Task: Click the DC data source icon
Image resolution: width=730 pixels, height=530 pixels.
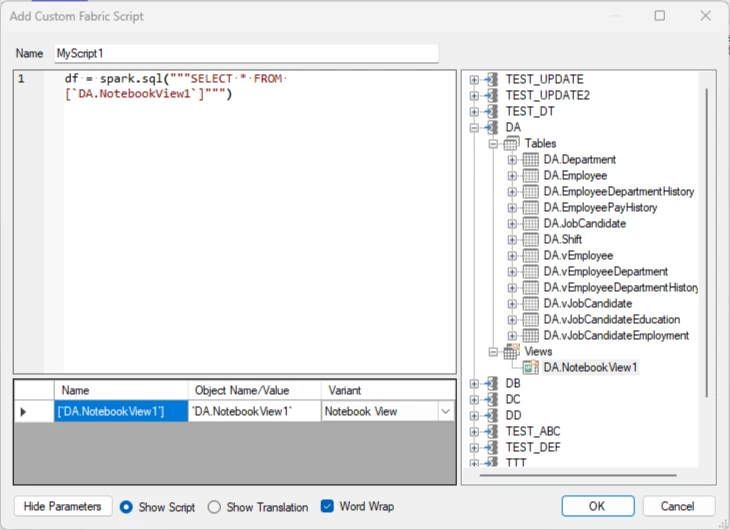Action: tap(491, 400)
